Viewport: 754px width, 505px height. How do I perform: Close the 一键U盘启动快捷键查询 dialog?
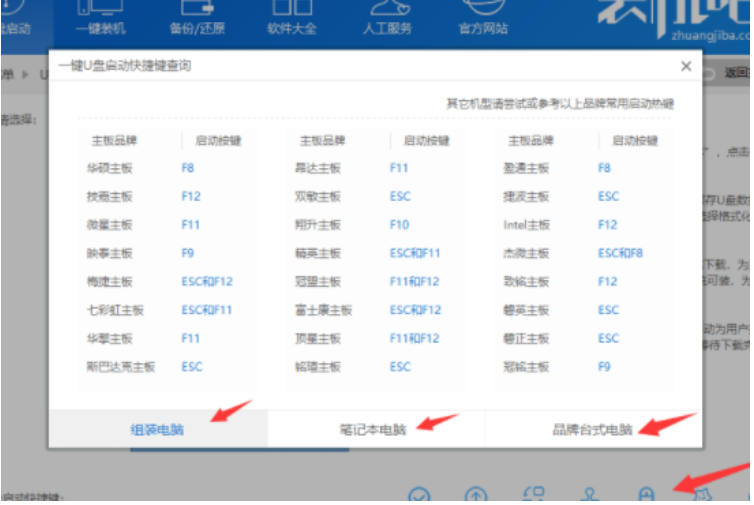click(x=686, y=66)
